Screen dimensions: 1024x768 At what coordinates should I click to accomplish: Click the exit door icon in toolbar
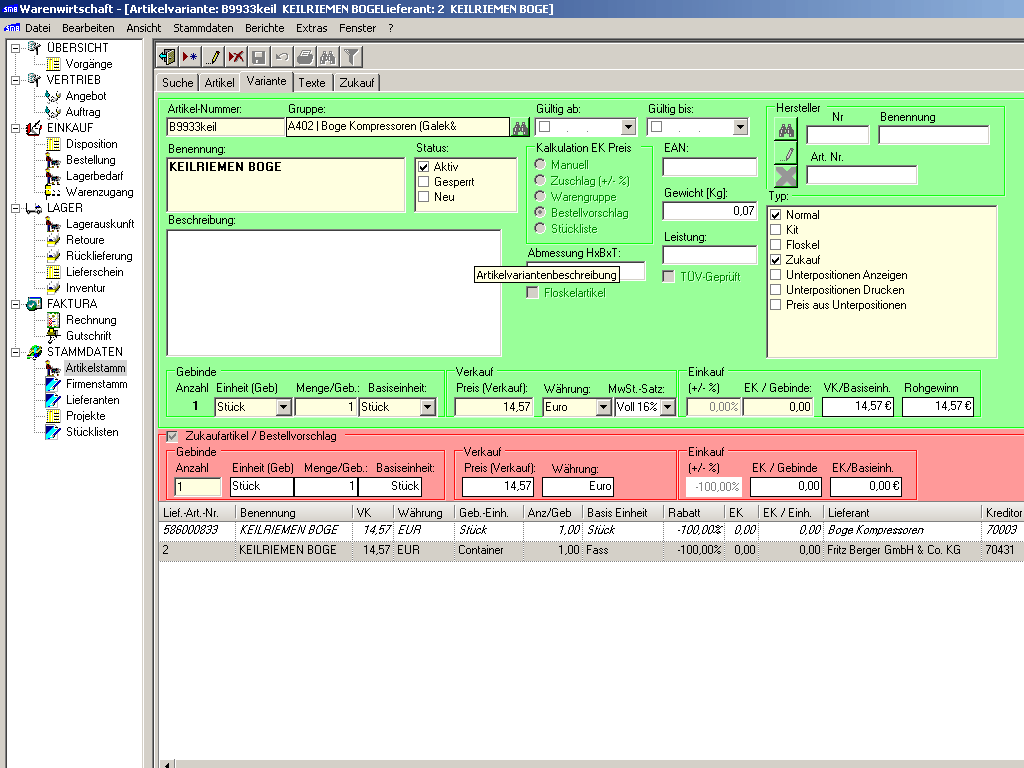pos(167,57)
